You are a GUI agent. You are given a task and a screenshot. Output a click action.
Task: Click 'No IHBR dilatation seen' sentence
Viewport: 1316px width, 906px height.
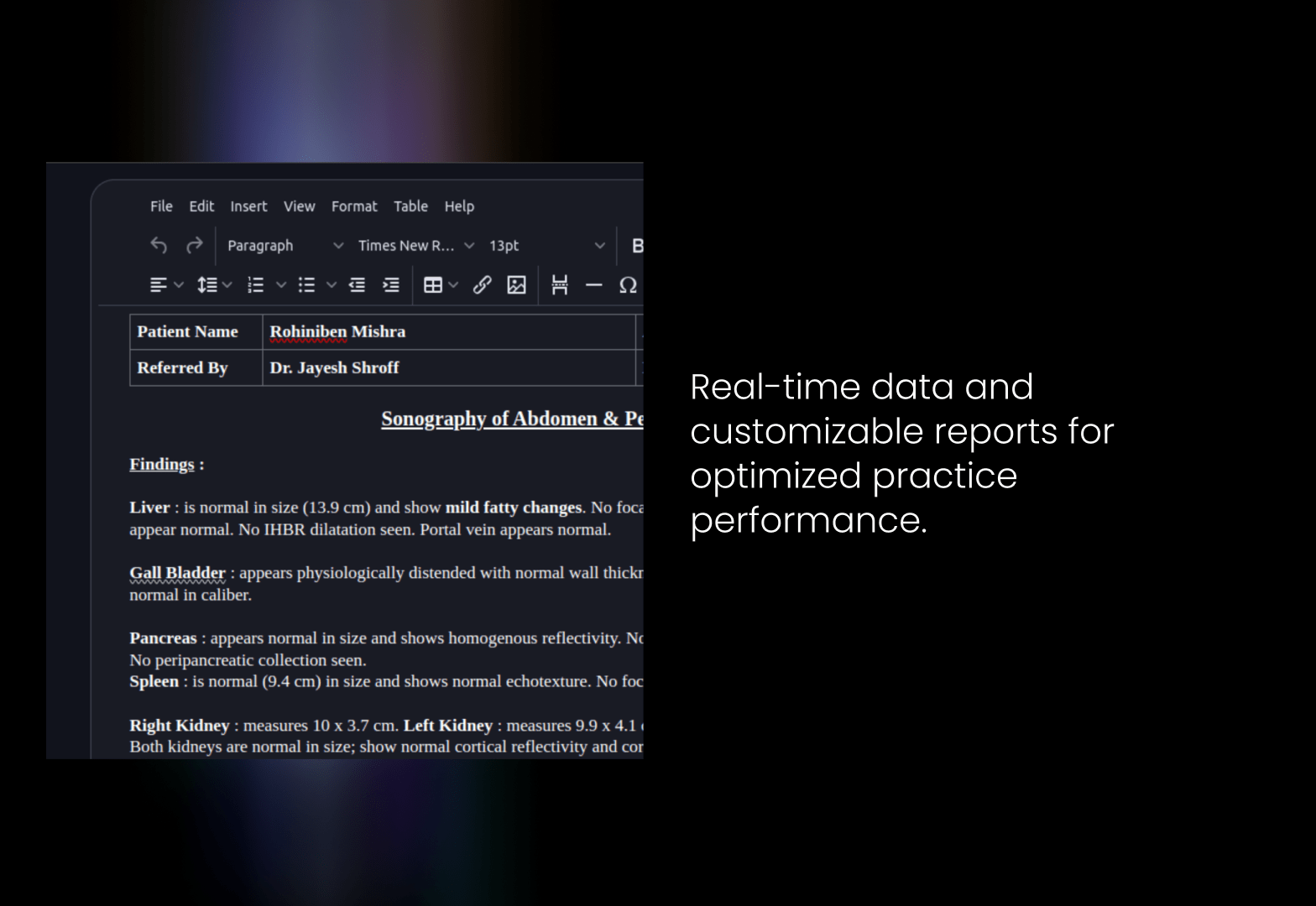tap(326, 529)
